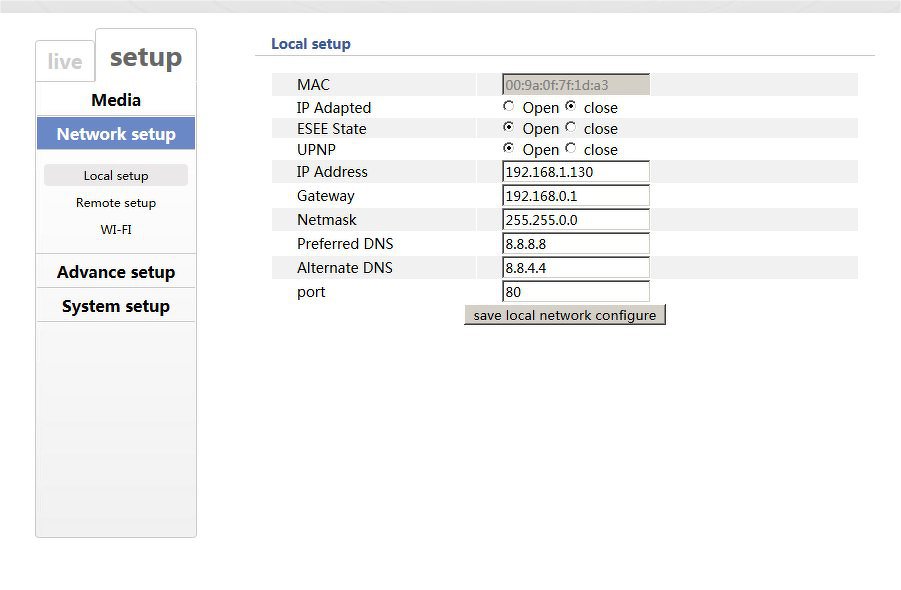Select Open for ESEE State
901x590 pixels.
pyautogui.click(x=509, y=127)
